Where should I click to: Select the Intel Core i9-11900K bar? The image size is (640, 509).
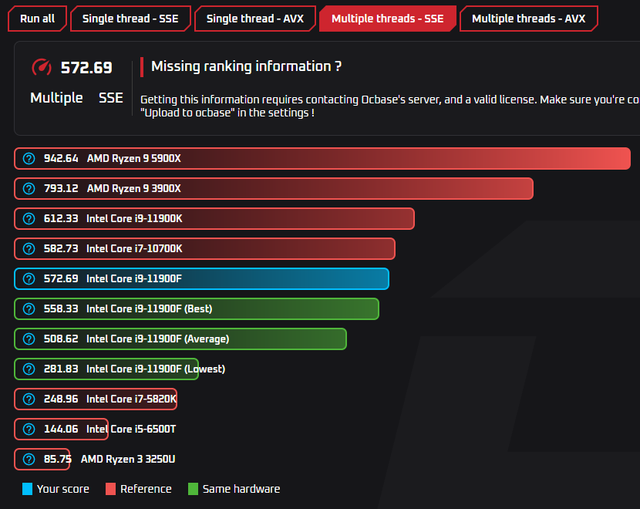[214, 219]
